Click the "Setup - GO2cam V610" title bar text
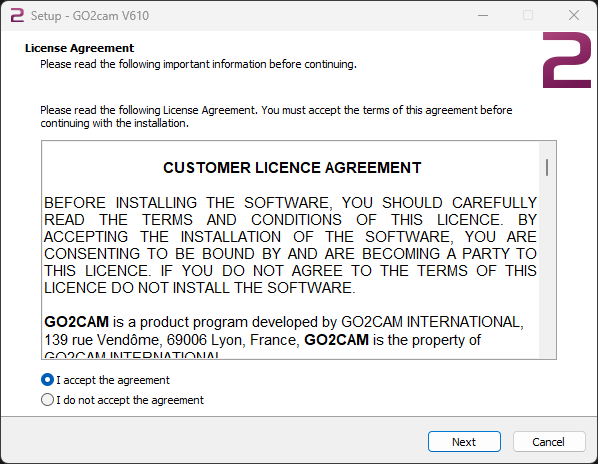Viewport: 598px width, 464px height. click(90, 16)
